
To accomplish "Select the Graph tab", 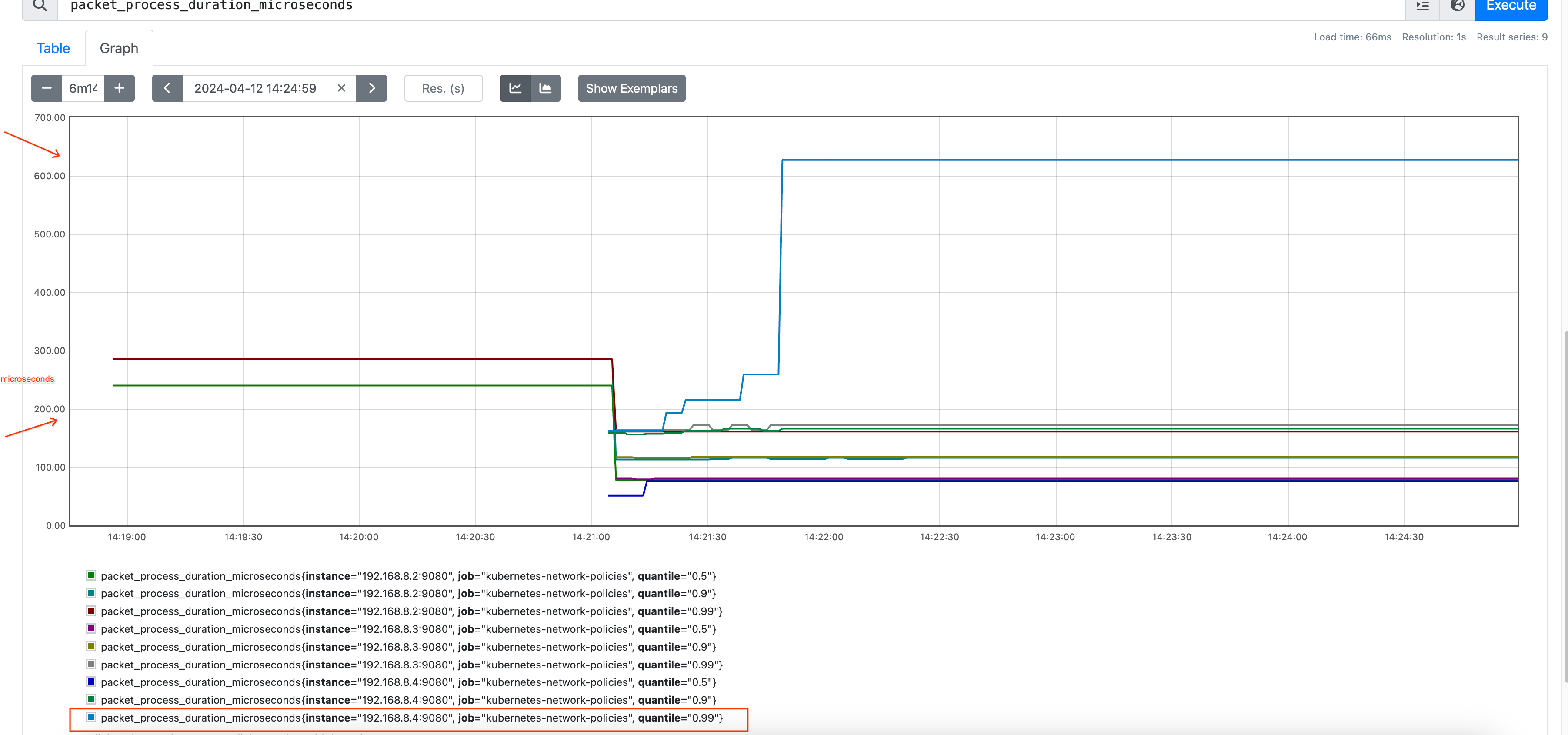I will point(119,48).
